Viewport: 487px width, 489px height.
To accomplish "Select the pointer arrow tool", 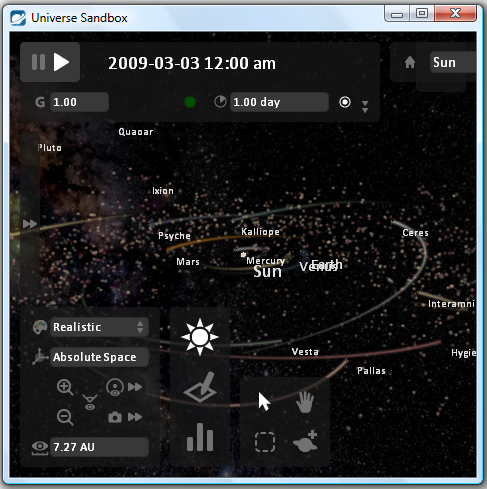I will click(x=264, y=402).
